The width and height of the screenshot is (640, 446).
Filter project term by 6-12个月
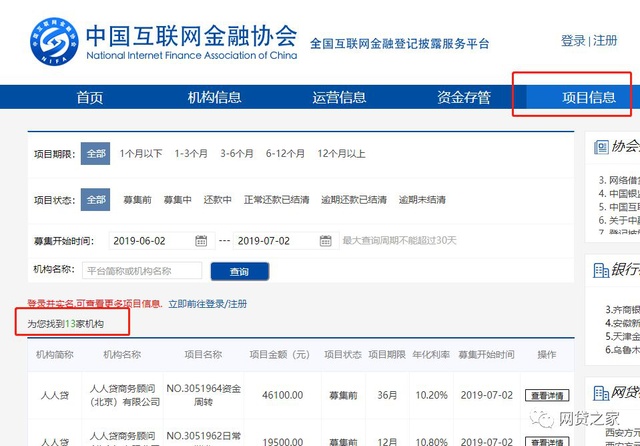coord(285,154)
